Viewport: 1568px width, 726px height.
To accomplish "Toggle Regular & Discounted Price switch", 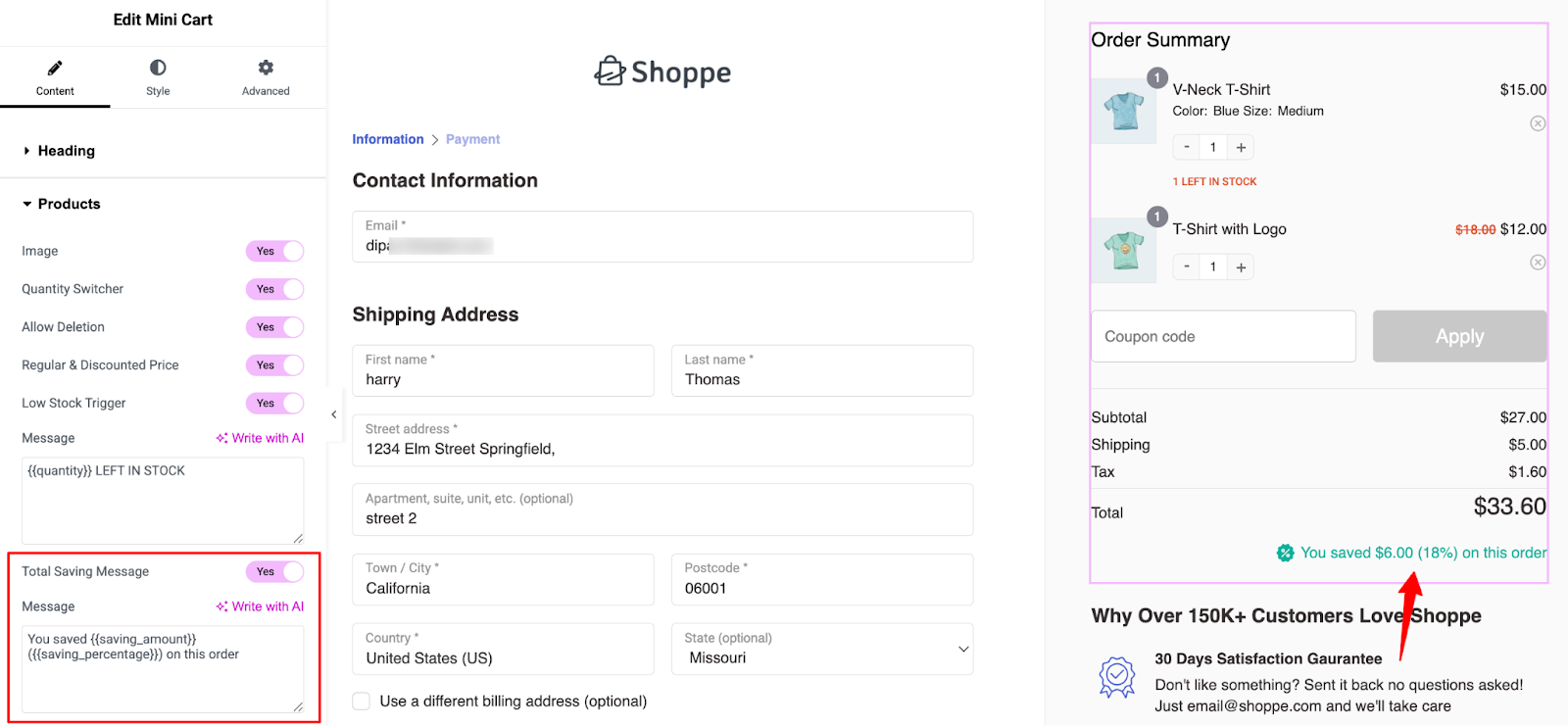I will click(274, 365).
